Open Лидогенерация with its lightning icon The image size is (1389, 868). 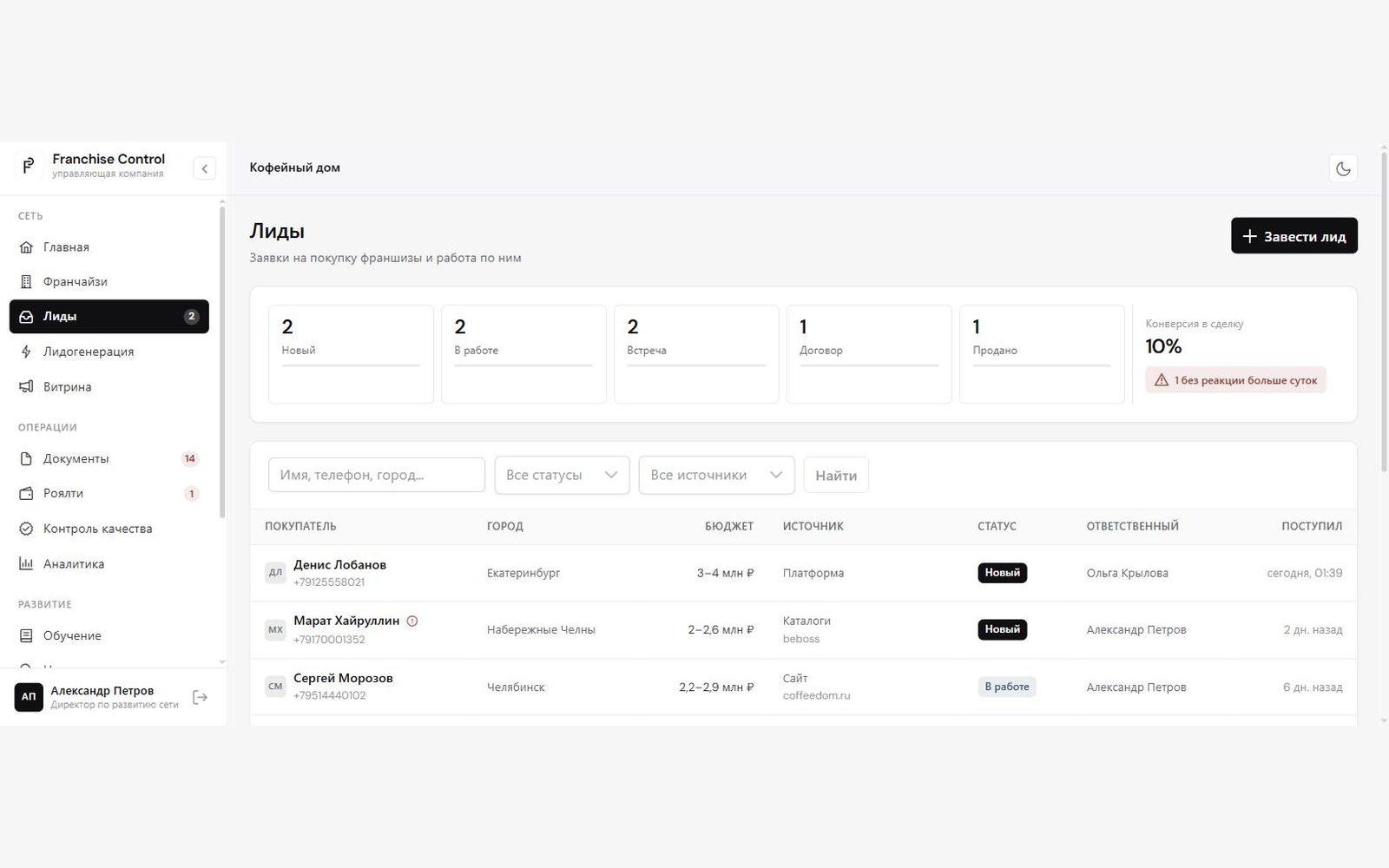(x=26, y=352)
